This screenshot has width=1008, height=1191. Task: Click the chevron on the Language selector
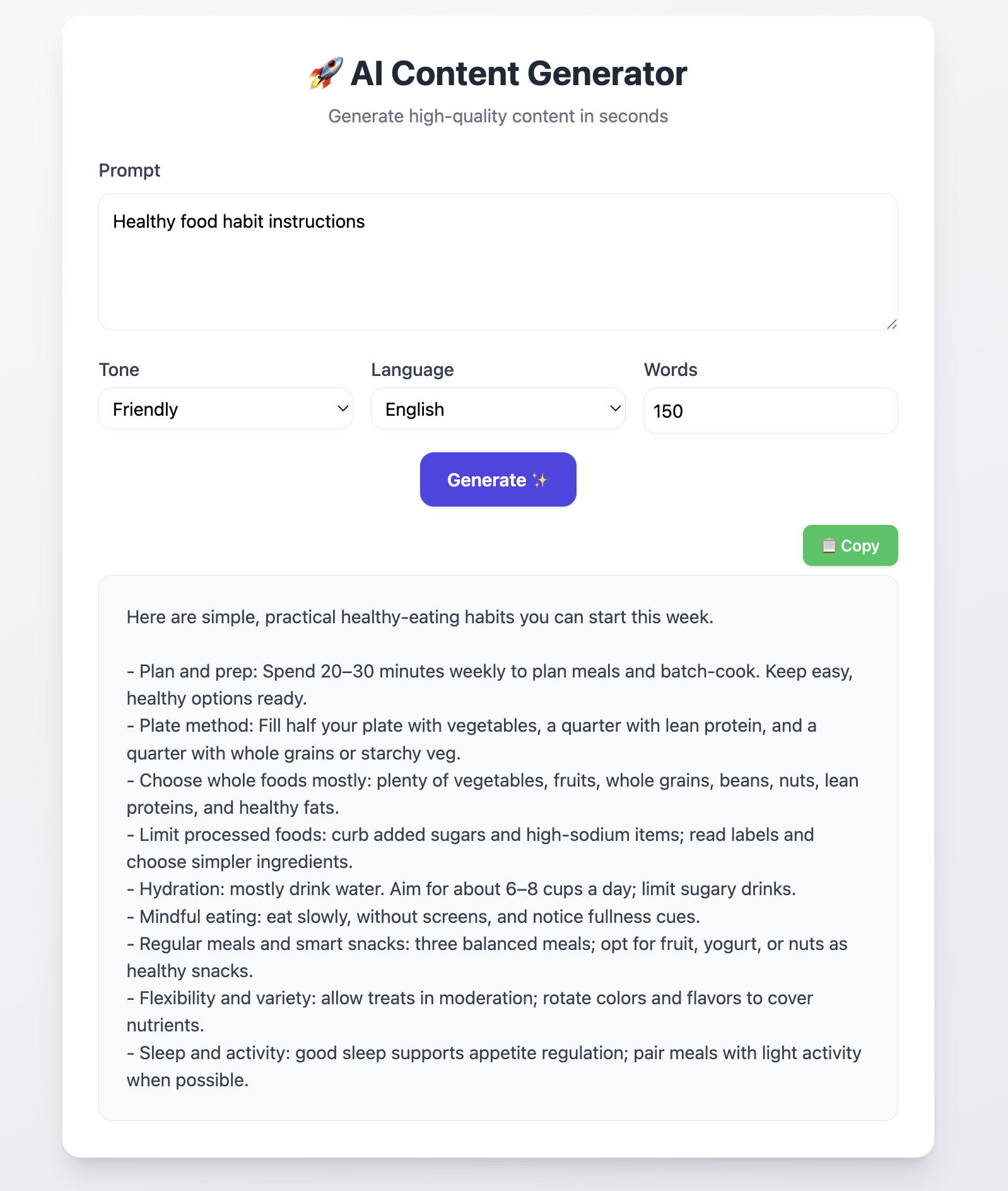click(614, 409)
